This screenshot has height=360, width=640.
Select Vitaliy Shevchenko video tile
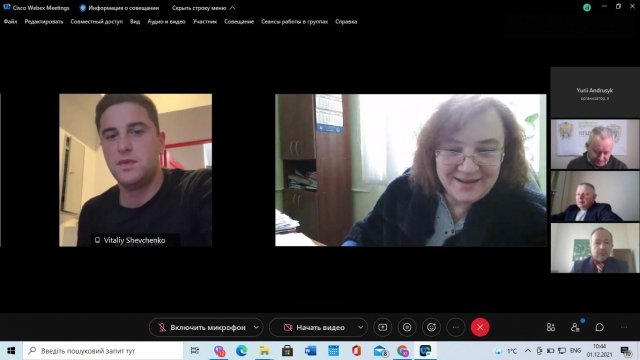click(x=136, y=170)
